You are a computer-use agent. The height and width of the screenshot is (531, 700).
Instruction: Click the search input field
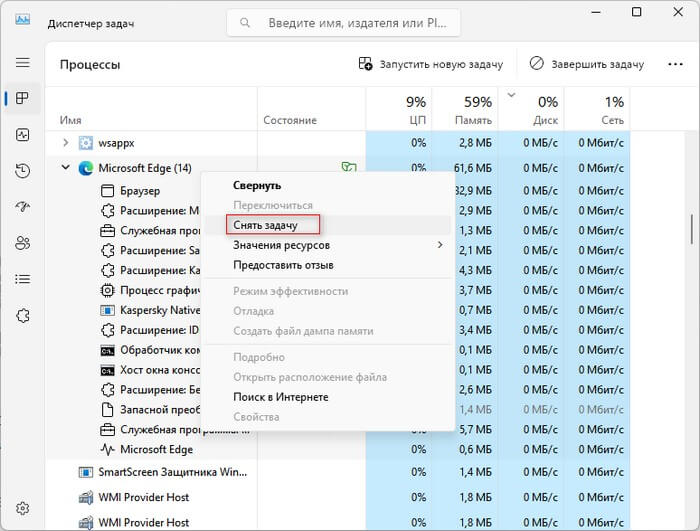tap(343, 23)
